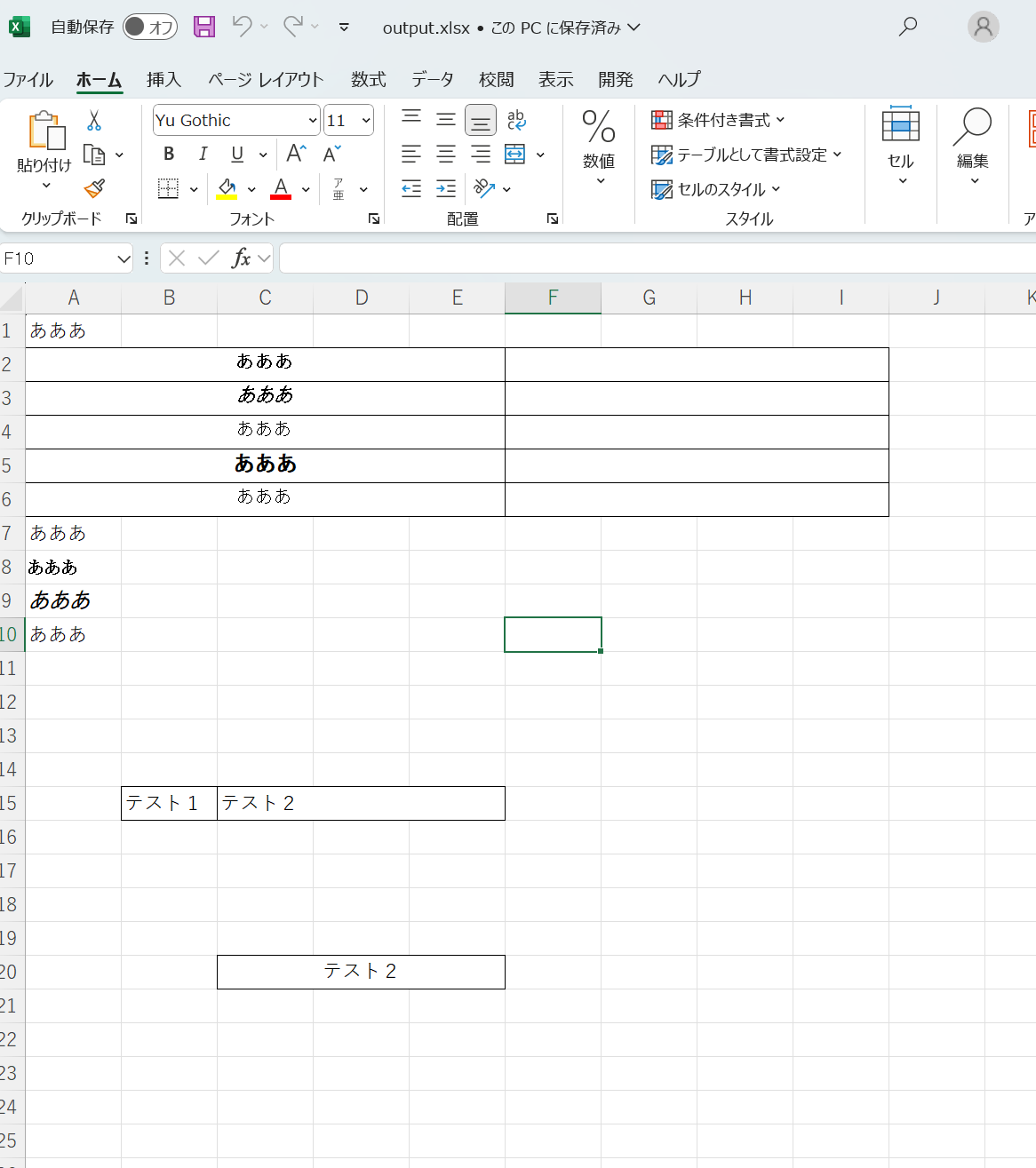The width and height of the screenshot is (1036, 1168).
Task: Click the save (floppy disk) icon
Action: [203, 27]
